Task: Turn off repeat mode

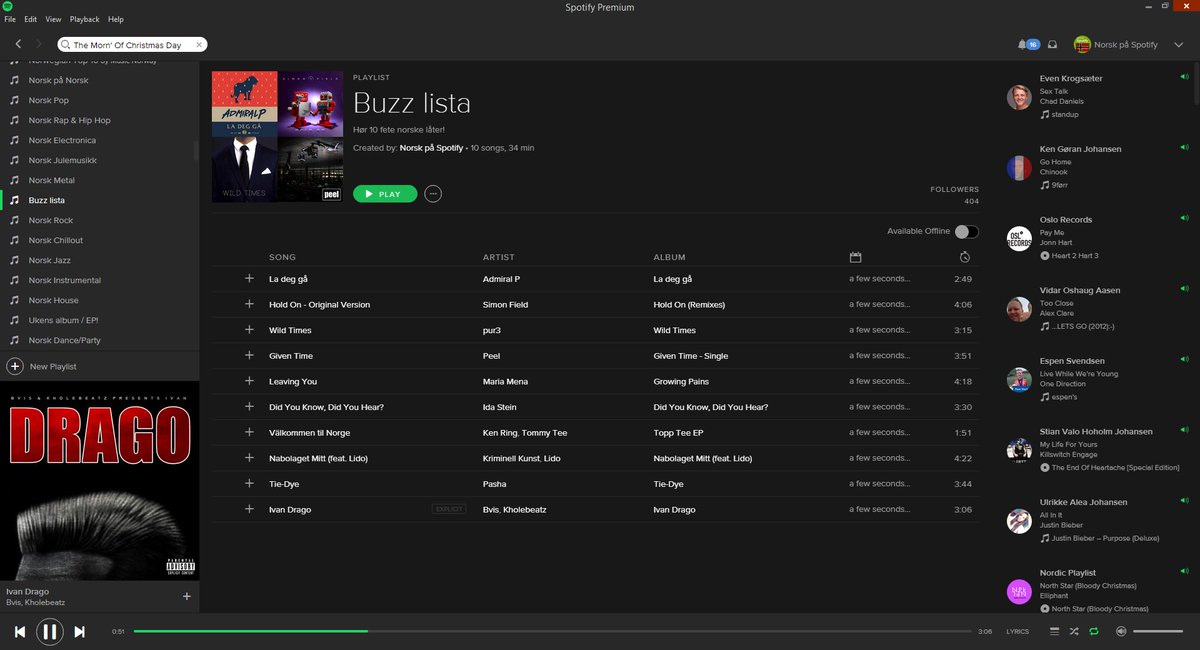Action: click(1095, 631)
